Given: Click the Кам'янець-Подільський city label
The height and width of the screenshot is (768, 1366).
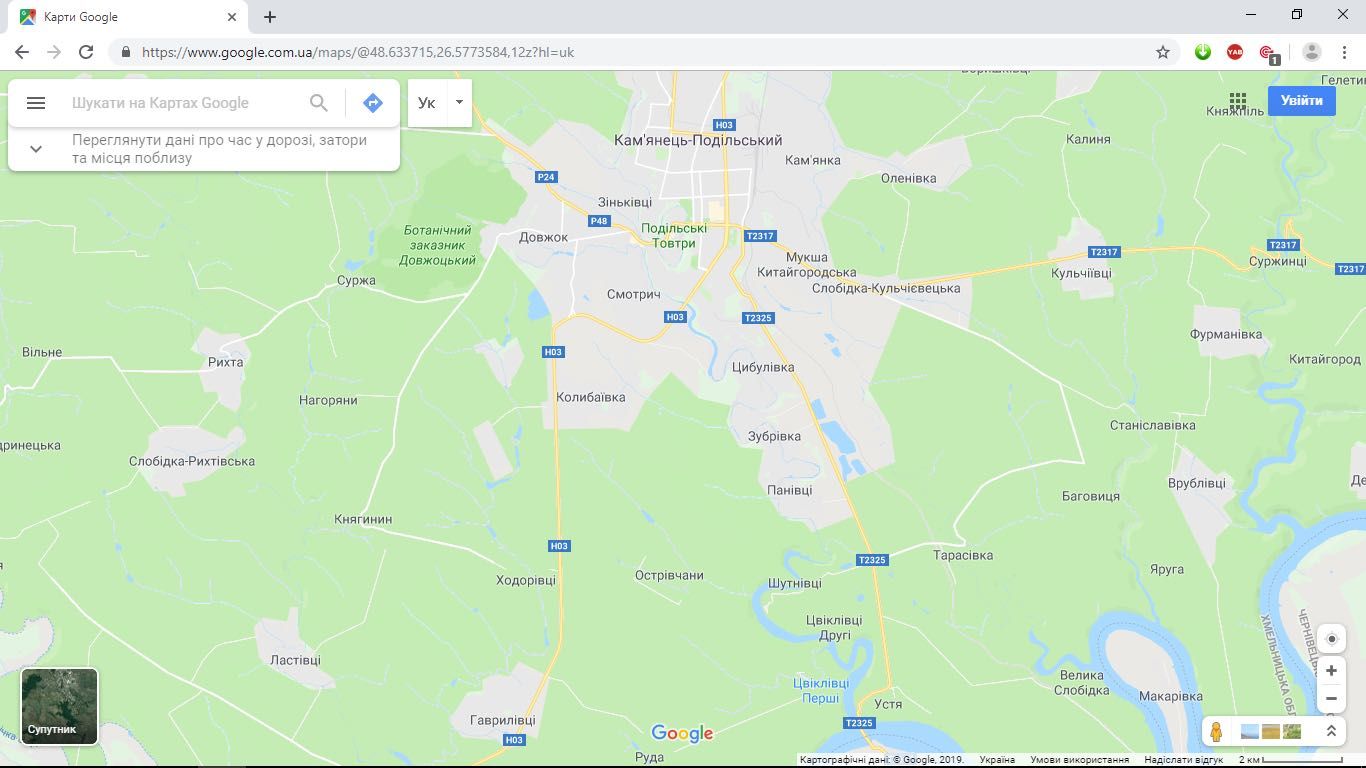Looking at the screenshot, I should pos(698,141).
